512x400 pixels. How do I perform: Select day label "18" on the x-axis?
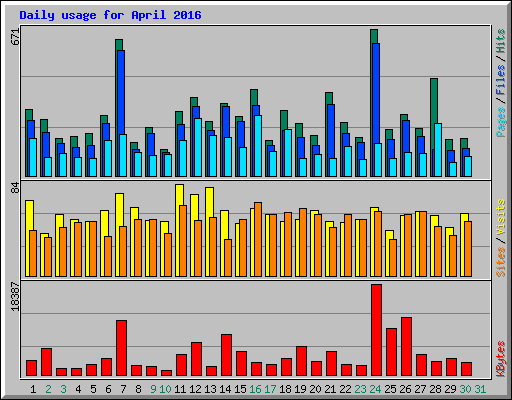[285, 389]
